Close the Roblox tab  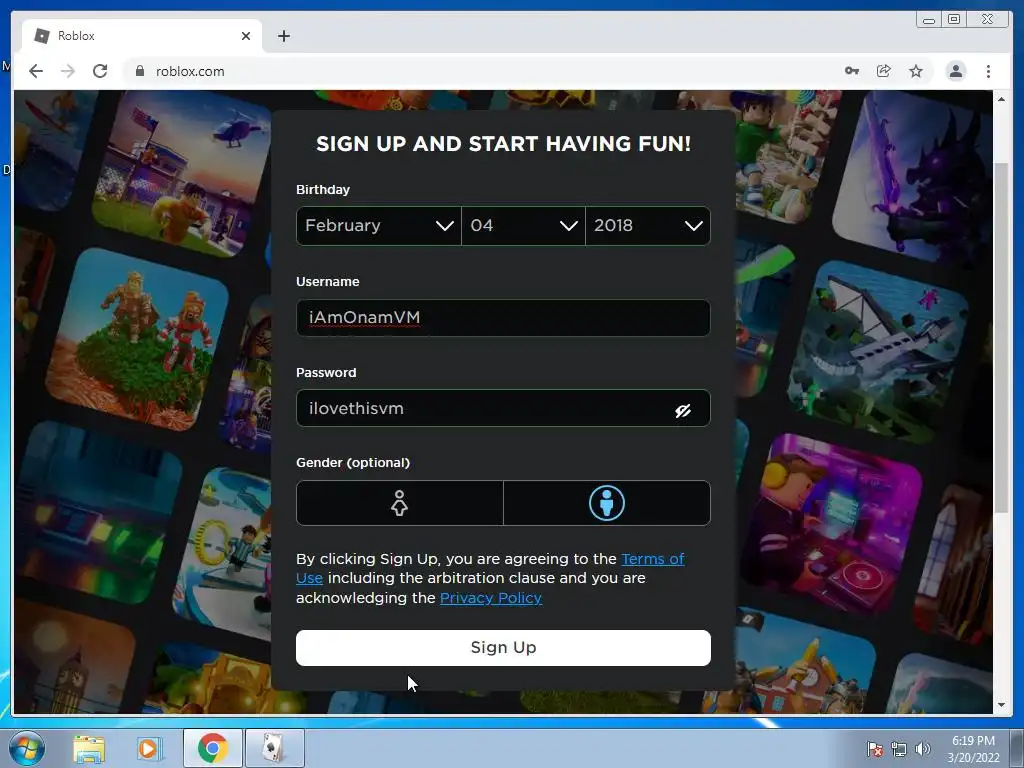pyautogui.click(x=246, y=36)
